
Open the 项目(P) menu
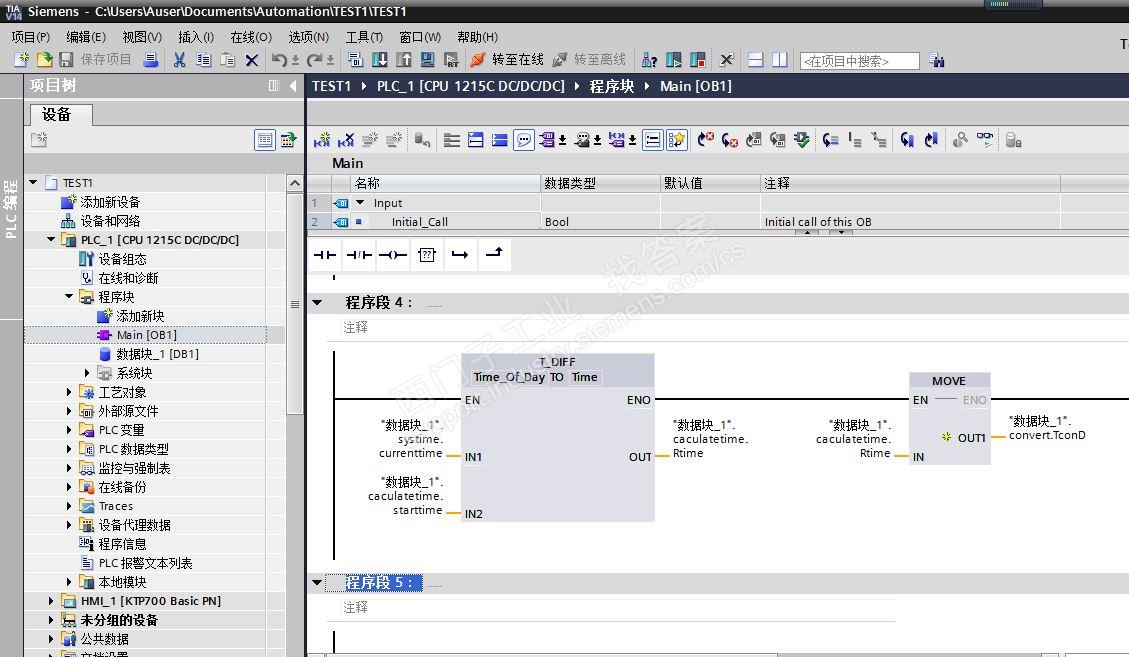[x=30, y=37]
